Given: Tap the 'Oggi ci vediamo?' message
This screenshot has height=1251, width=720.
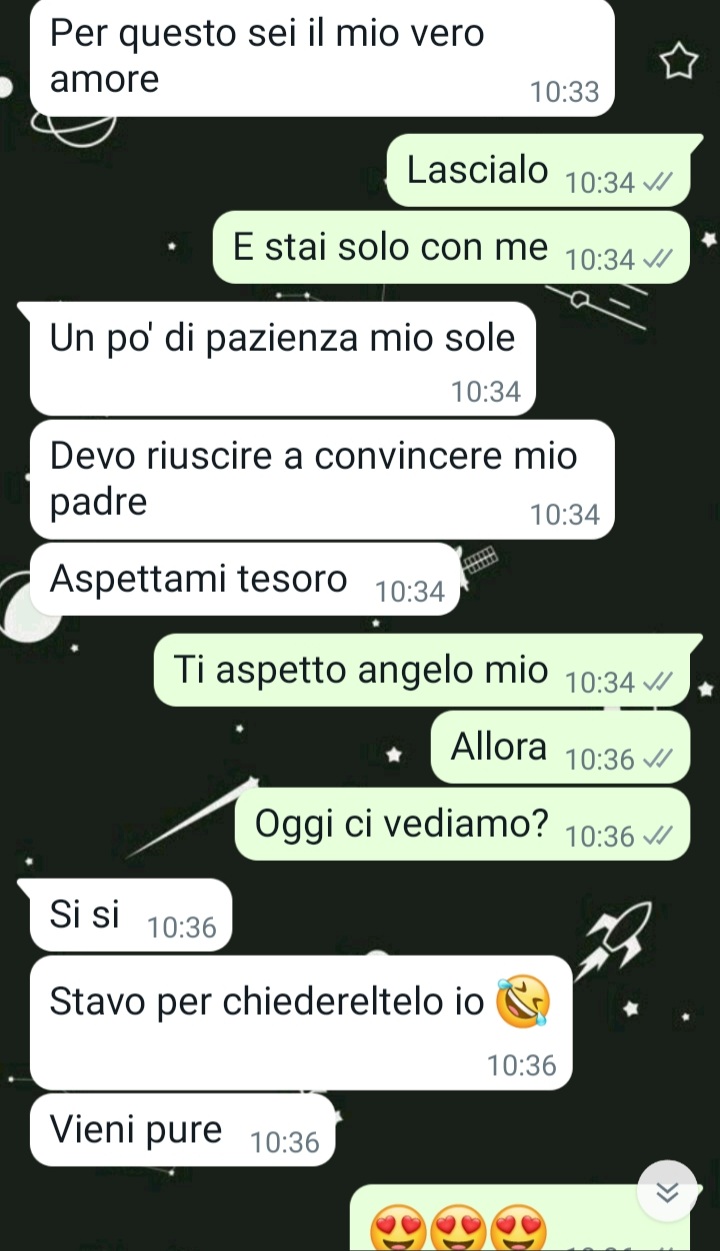Looking at the screenshot, I should 462,824.
